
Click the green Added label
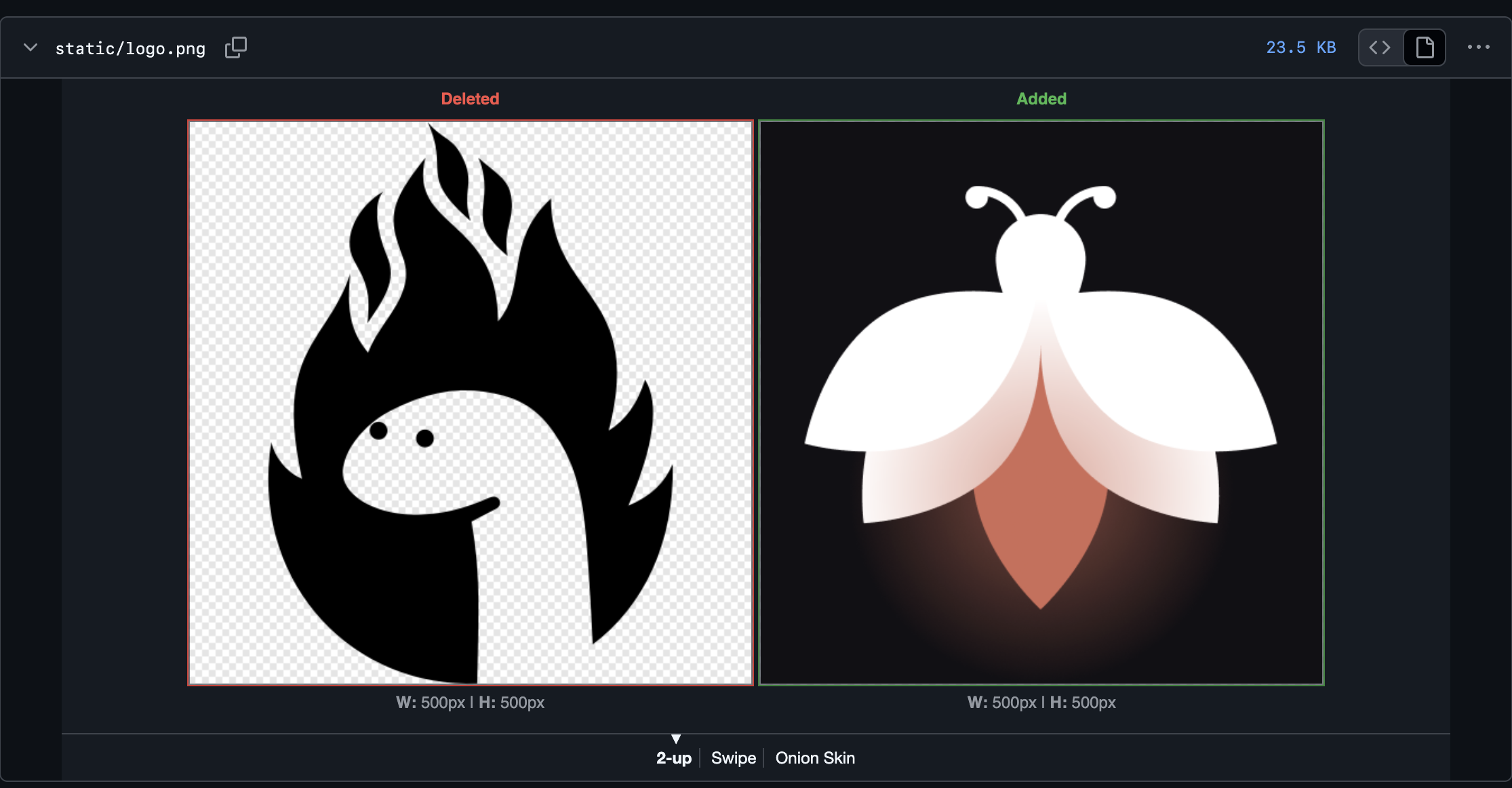click(x=1041, y=99)
